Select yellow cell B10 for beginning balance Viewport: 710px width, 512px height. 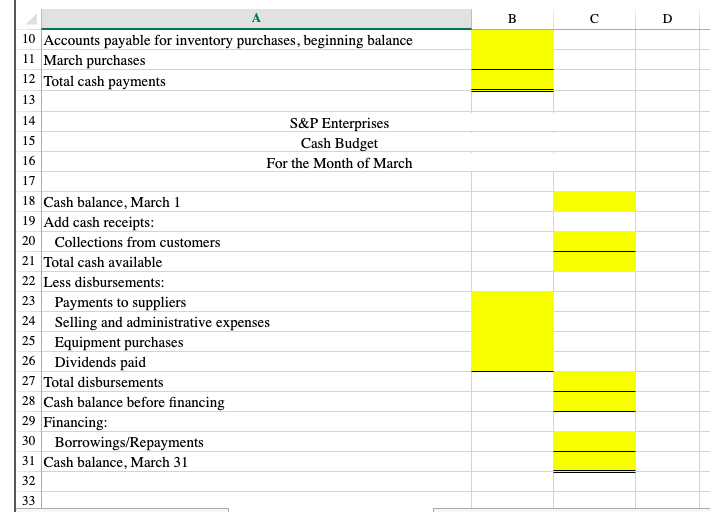click(x=512, y=40)
